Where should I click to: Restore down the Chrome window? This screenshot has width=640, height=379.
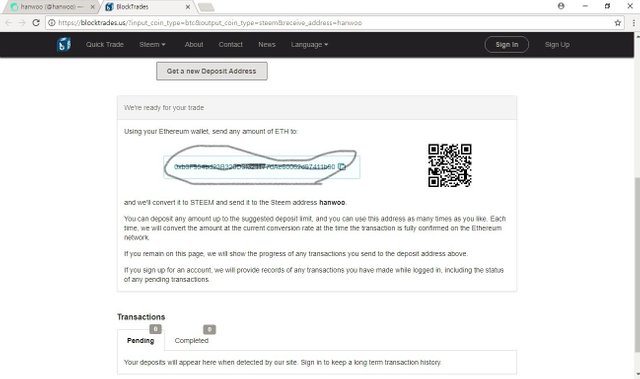(607, 6)
